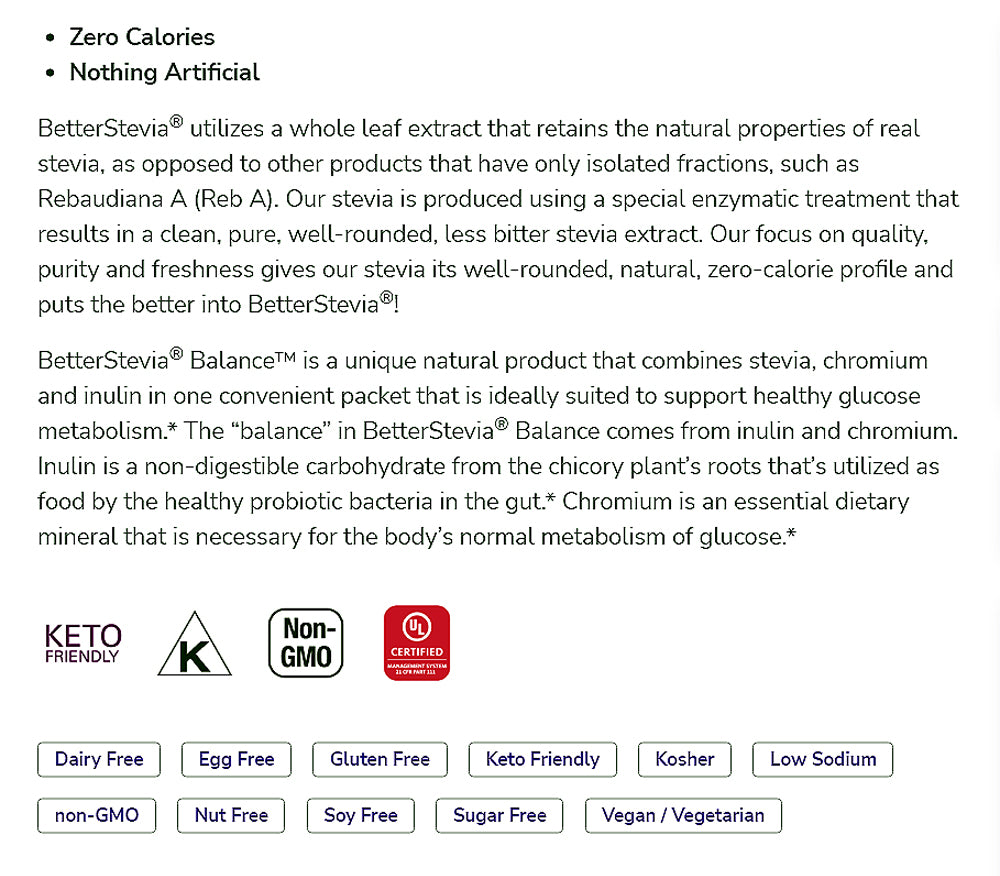This screenshot has width=1000, height=876.
Task: Click the Low Sodium tag
Action: click(x=822, y=759)
